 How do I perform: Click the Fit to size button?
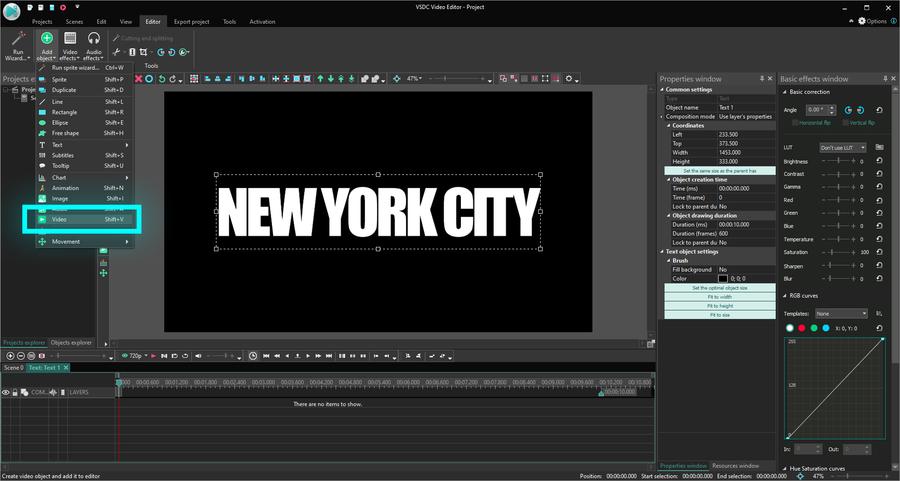(x=720, y=315)
